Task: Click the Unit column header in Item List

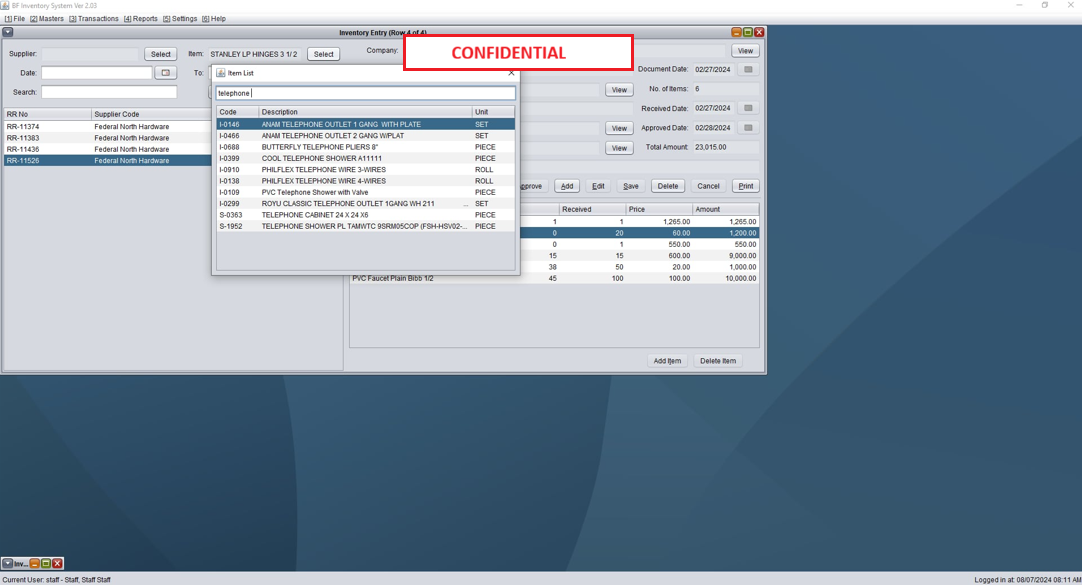Action: point(493,112)
